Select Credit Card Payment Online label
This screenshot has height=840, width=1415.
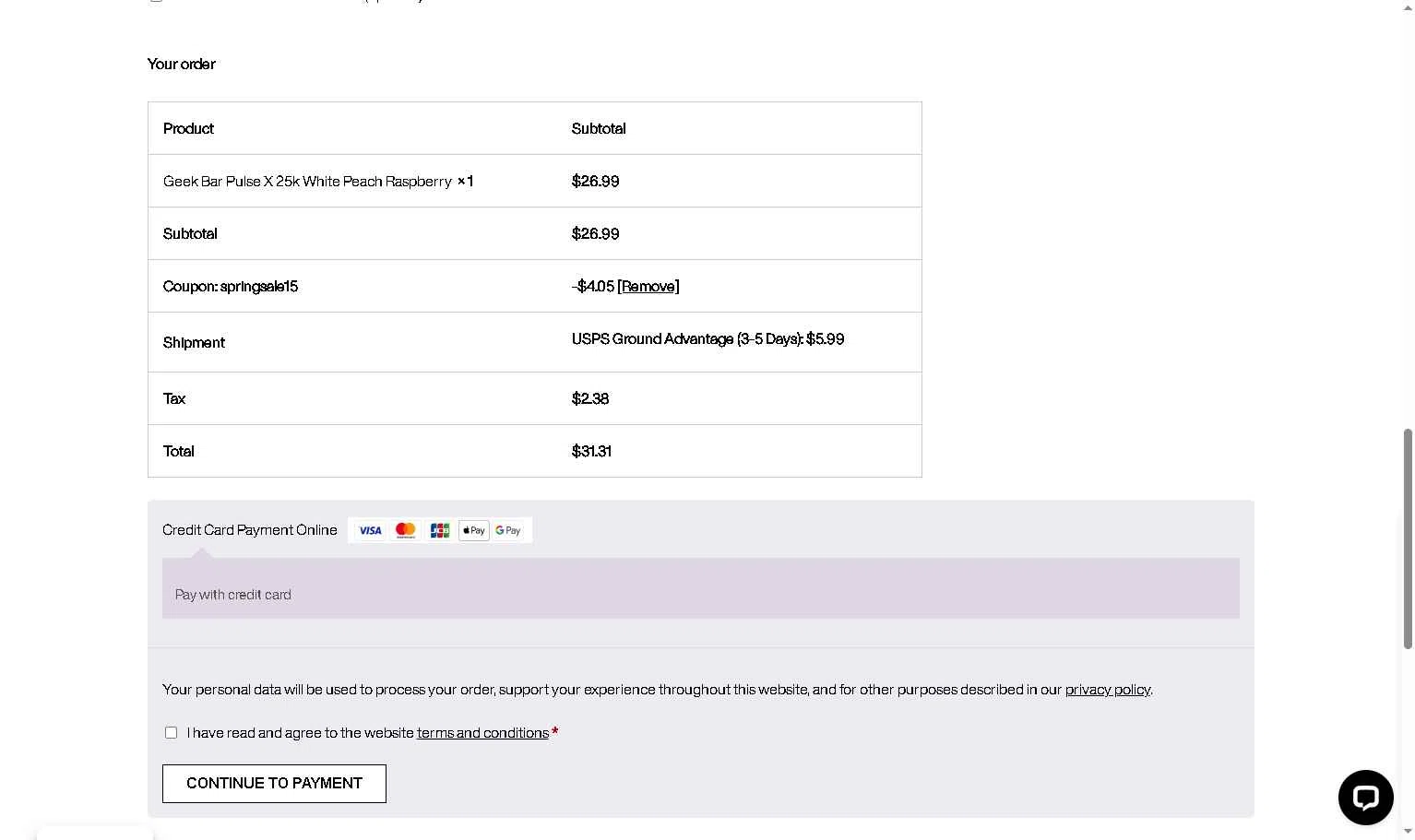pyautogui.click(x=250, y=530)
